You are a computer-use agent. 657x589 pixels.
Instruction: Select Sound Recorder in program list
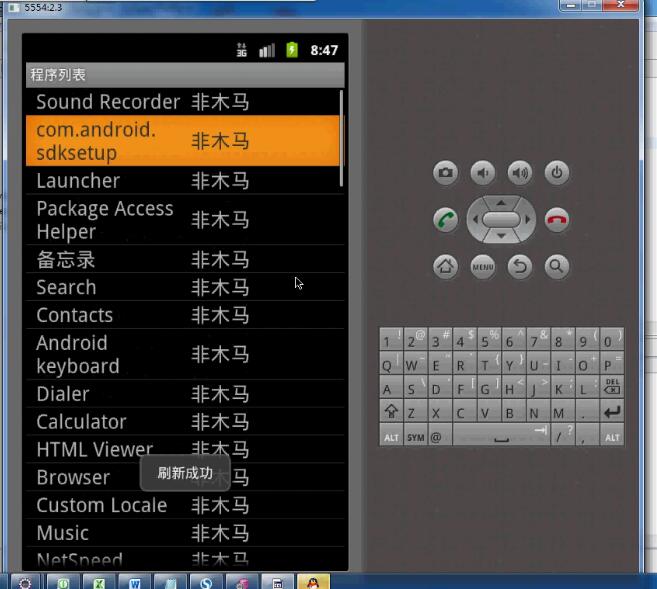point(185,102)
